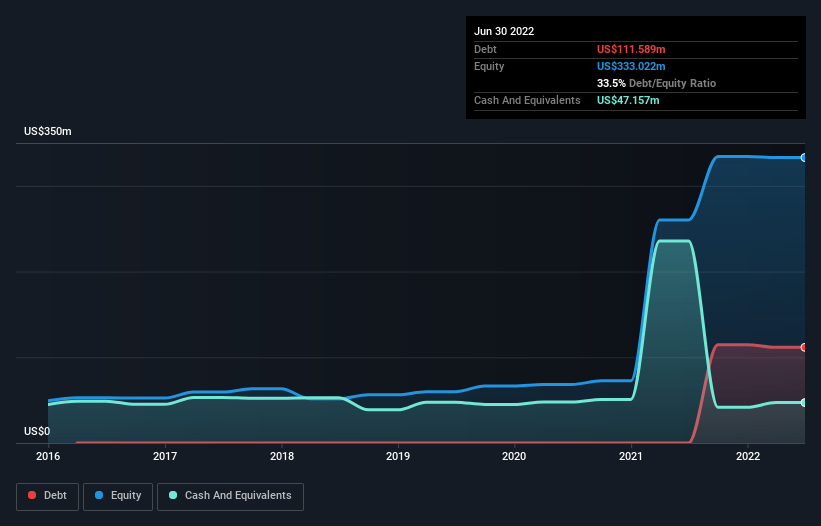Click the US$47.157m cash value
The width and height of the screenshot is (821, 526).
(x=628, y=100)
